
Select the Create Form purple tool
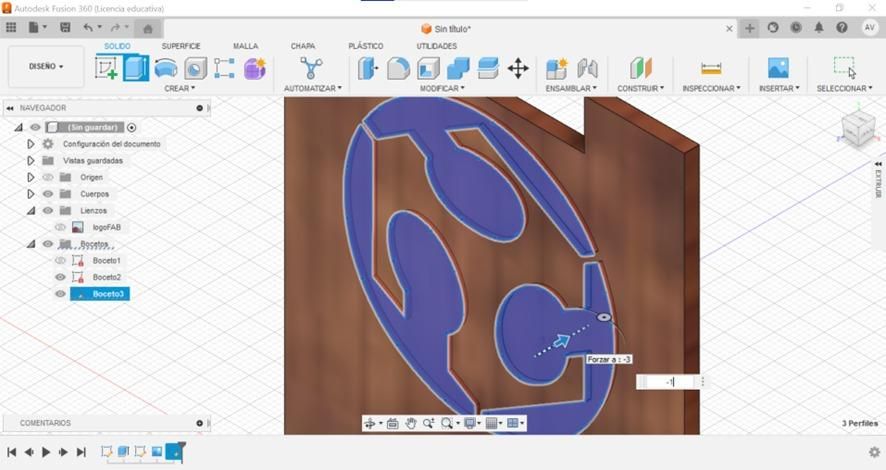click(x=254, y=68)
